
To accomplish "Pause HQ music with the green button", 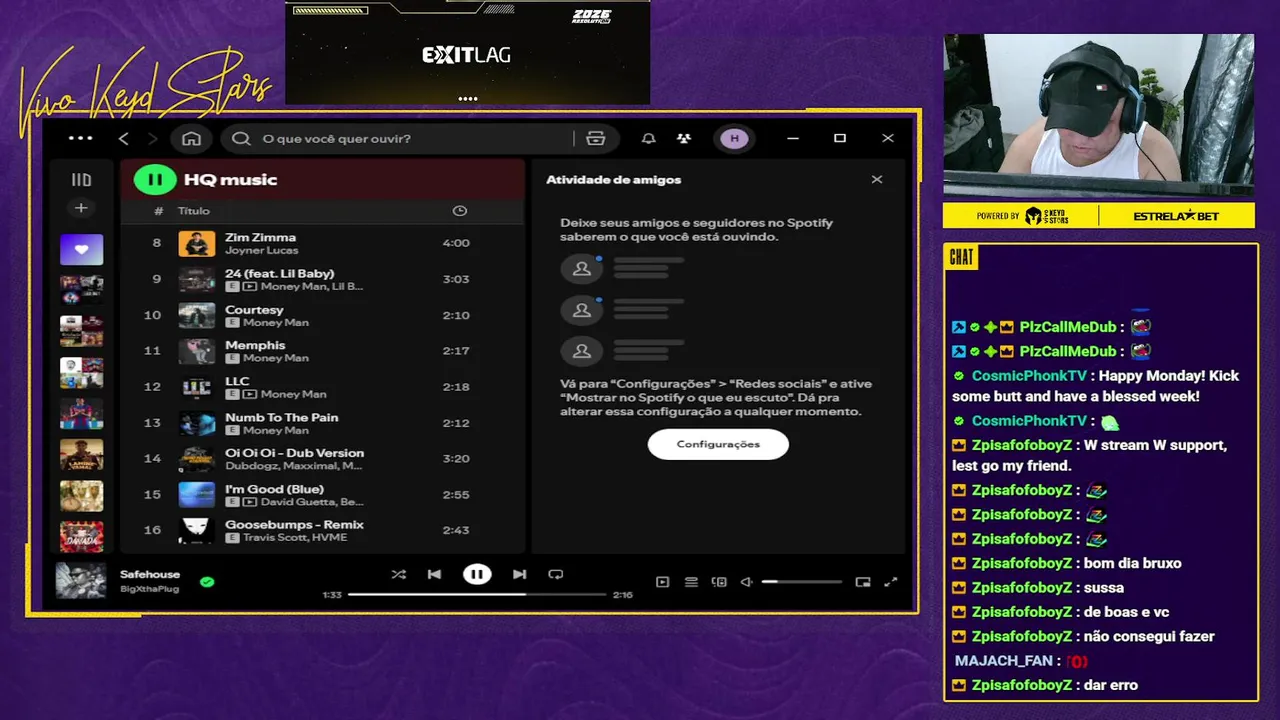I will pos(155,180).
